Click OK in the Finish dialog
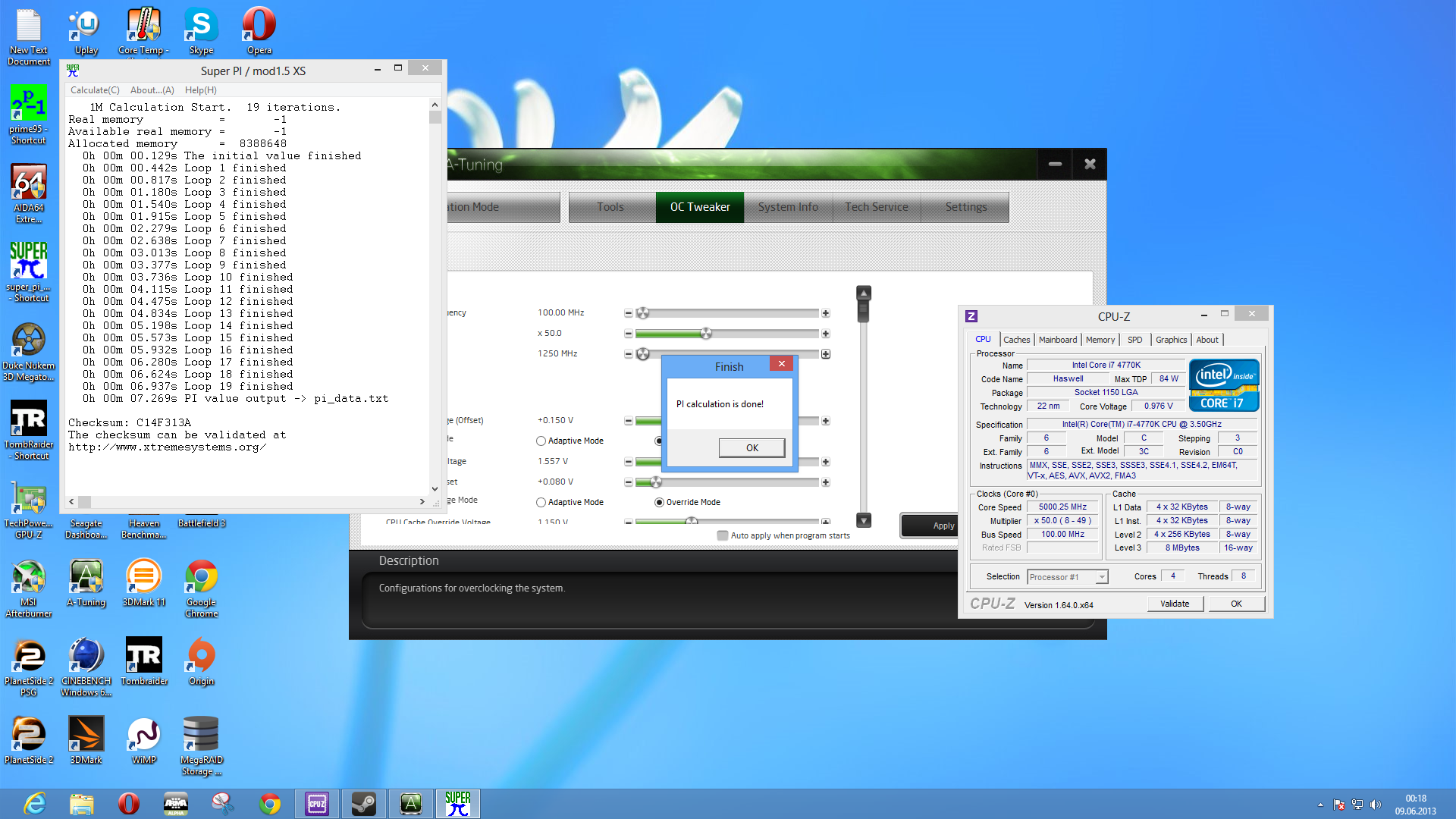 tap(752, 448)
